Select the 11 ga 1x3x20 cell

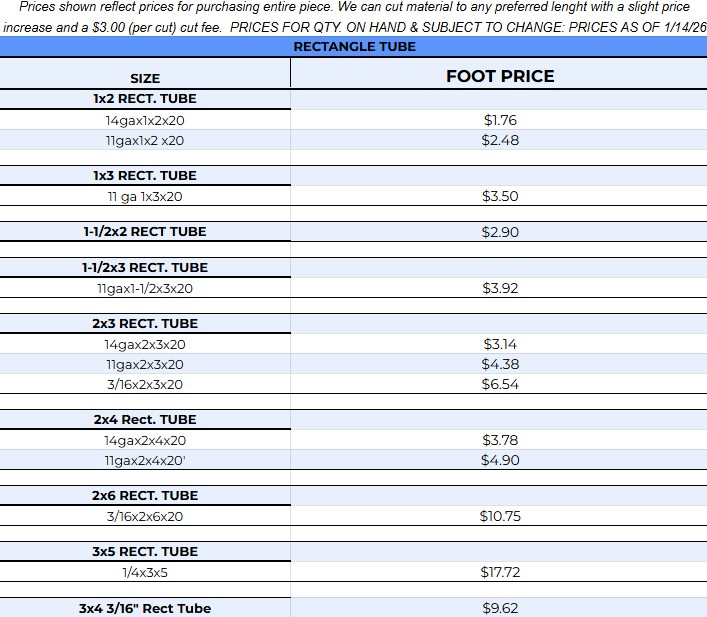pyautogui.click(x=145, y=196)
